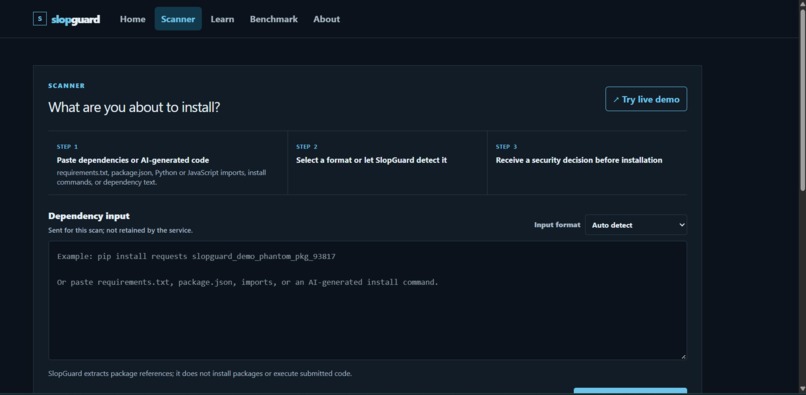Viewport: 806px width, 395px height.
Task: Click 'Paste dependencies or AI-generated code' text
Action: (133, 160)
